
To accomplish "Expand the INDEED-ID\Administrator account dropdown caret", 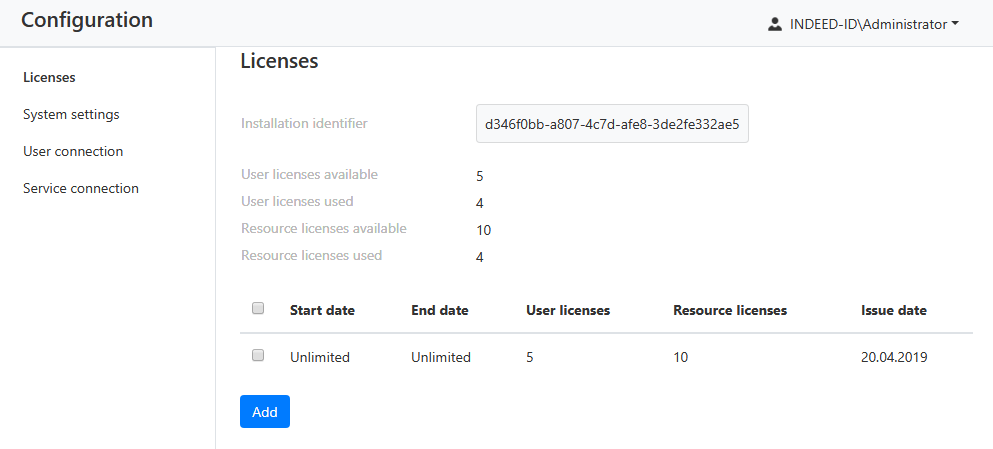I will pos(956,24).
